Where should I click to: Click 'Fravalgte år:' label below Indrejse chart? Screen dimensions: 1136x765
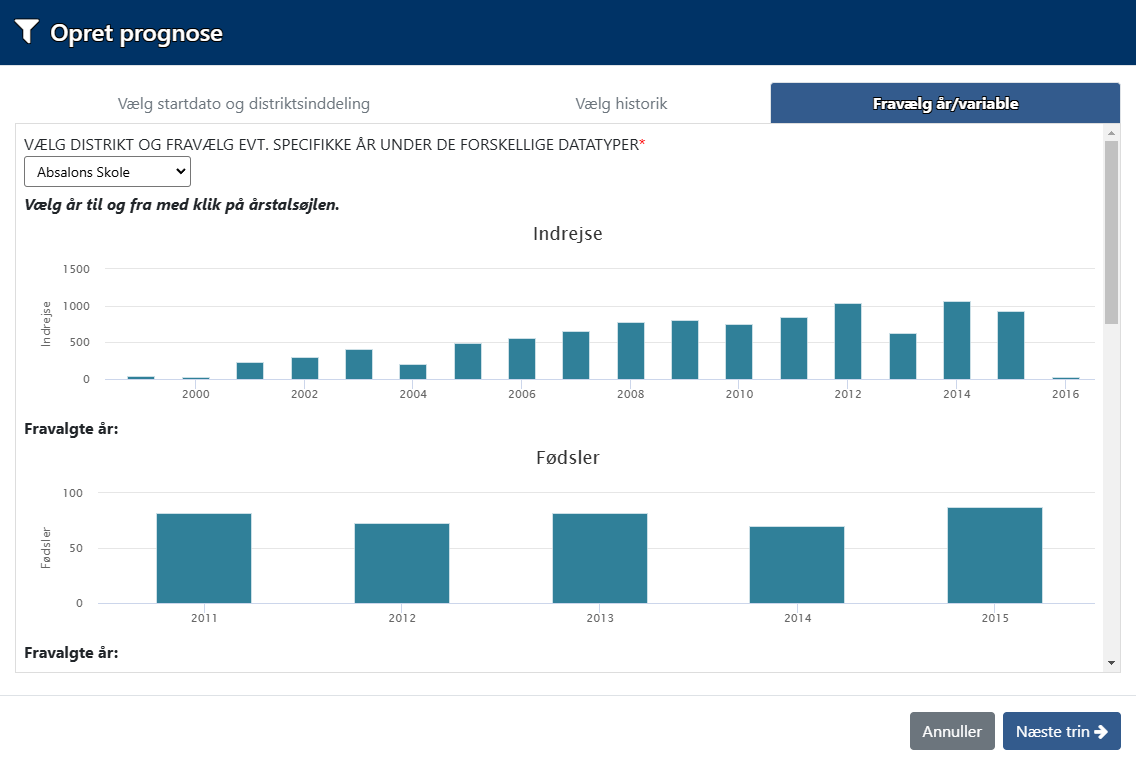pos(71,429)
